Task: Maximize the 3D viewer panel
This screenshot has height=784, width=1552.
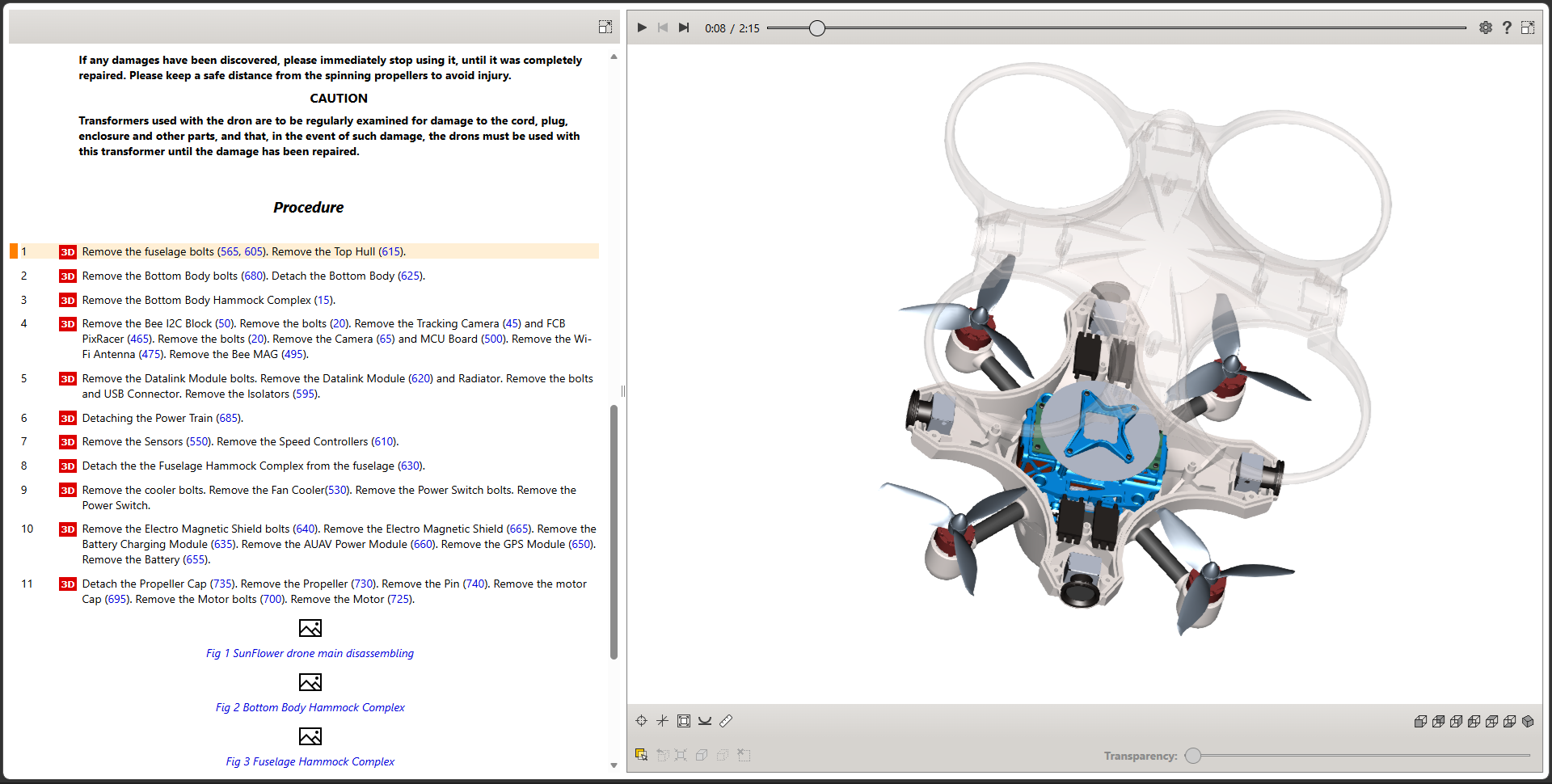Action: [1528, 27]
